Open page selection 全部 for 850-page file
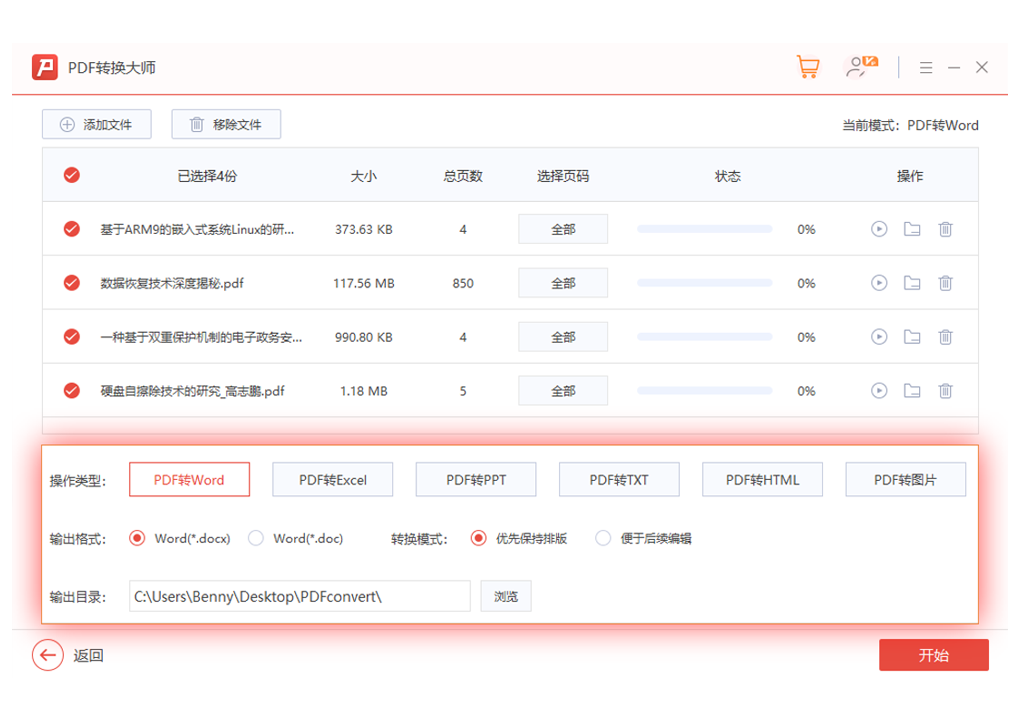1020x720 pixels. pyautogui.click(x=563, y=283)
